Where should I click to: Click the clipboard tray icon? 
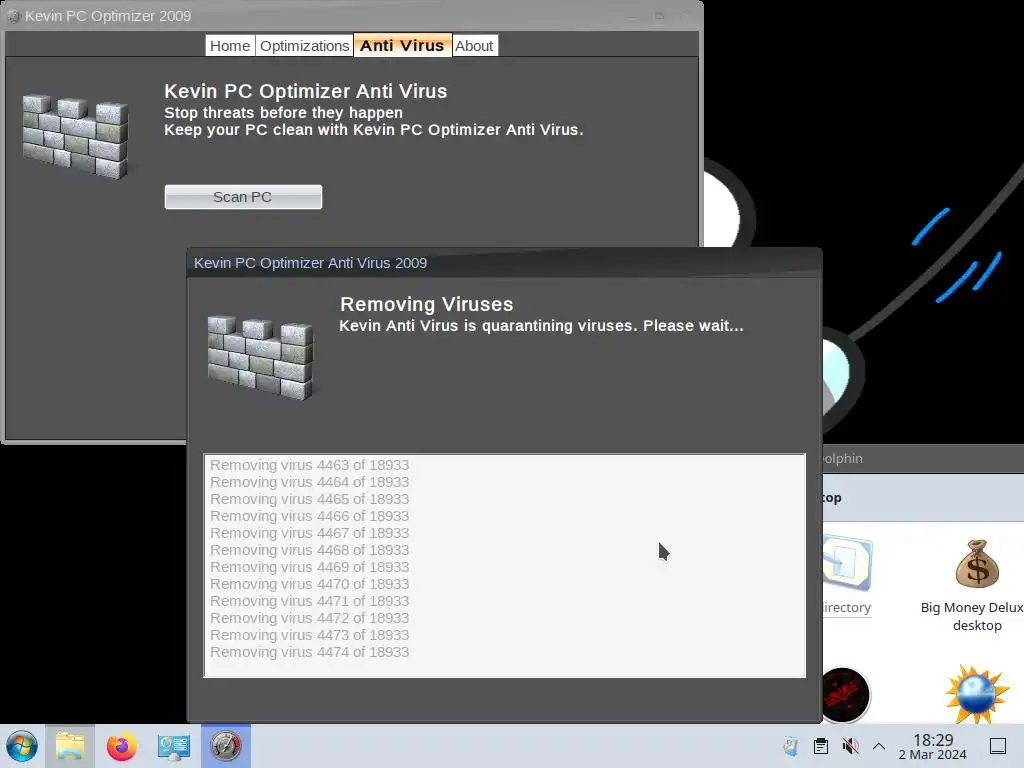(821, 746)
